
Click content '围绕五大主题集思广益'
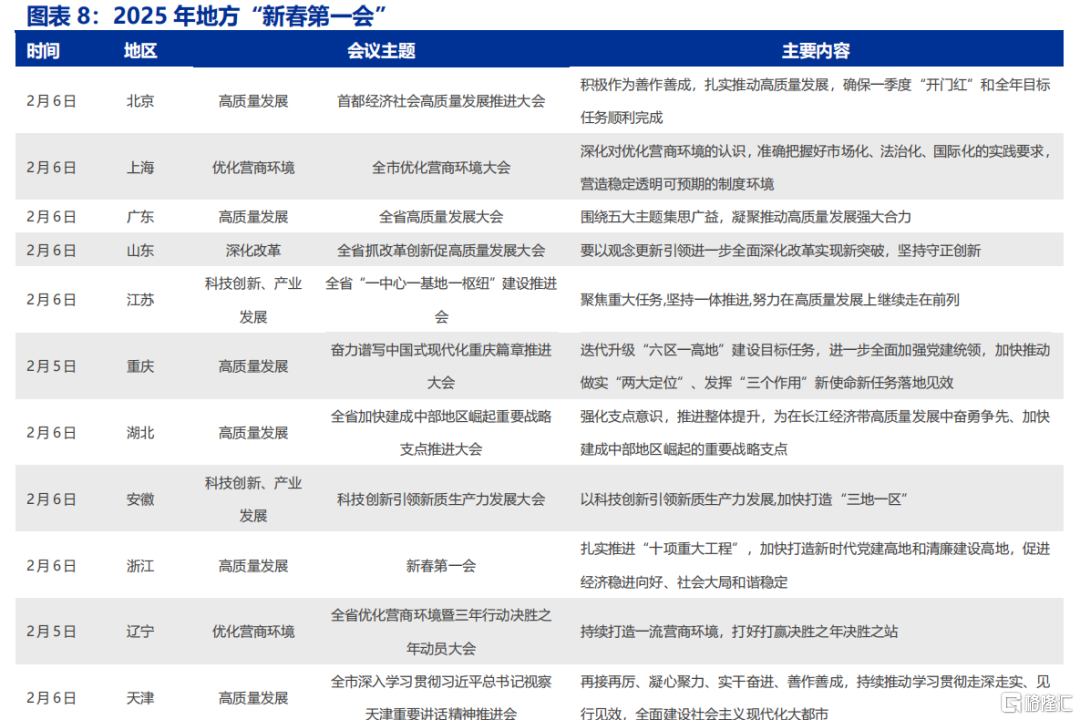pos(649,217)
